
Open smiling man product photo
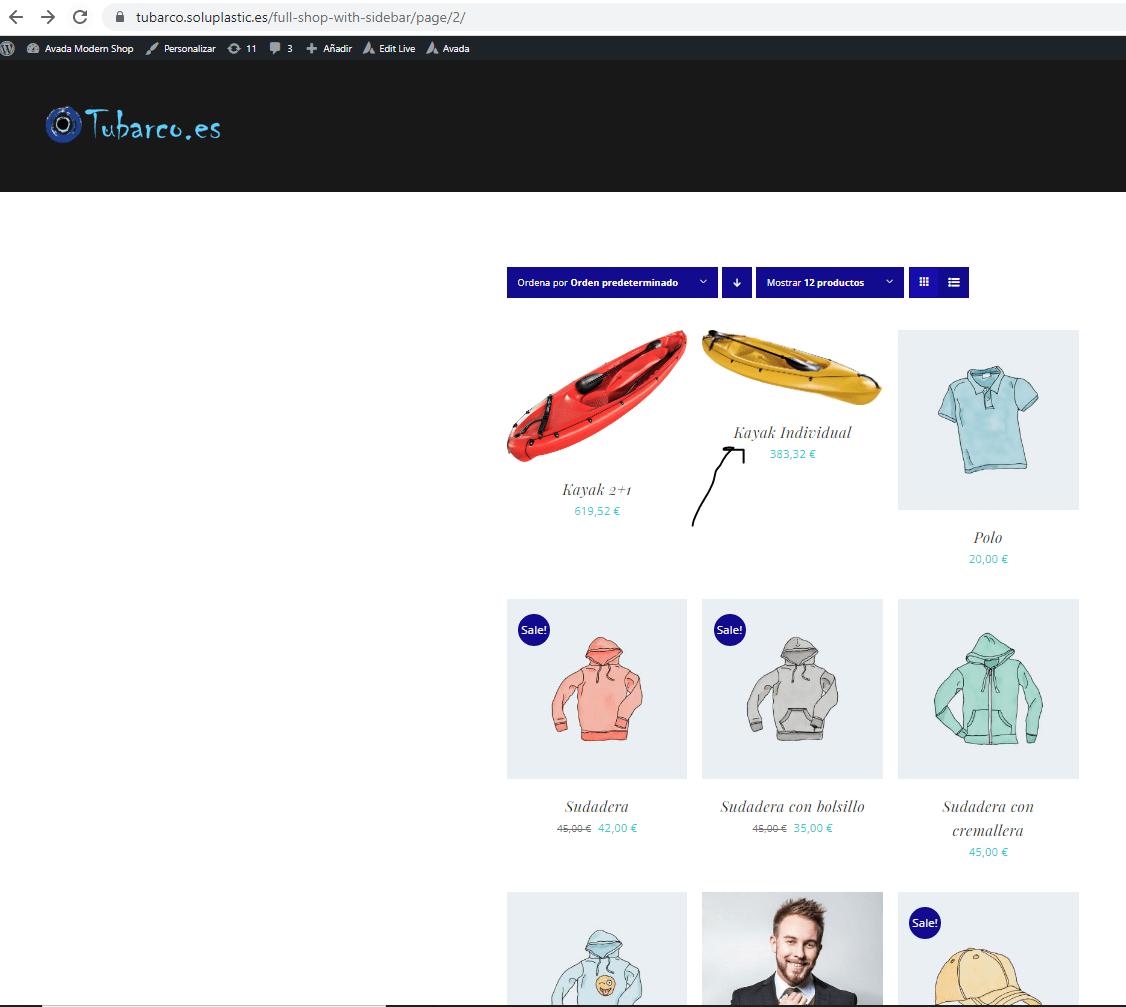pos(792,948)
